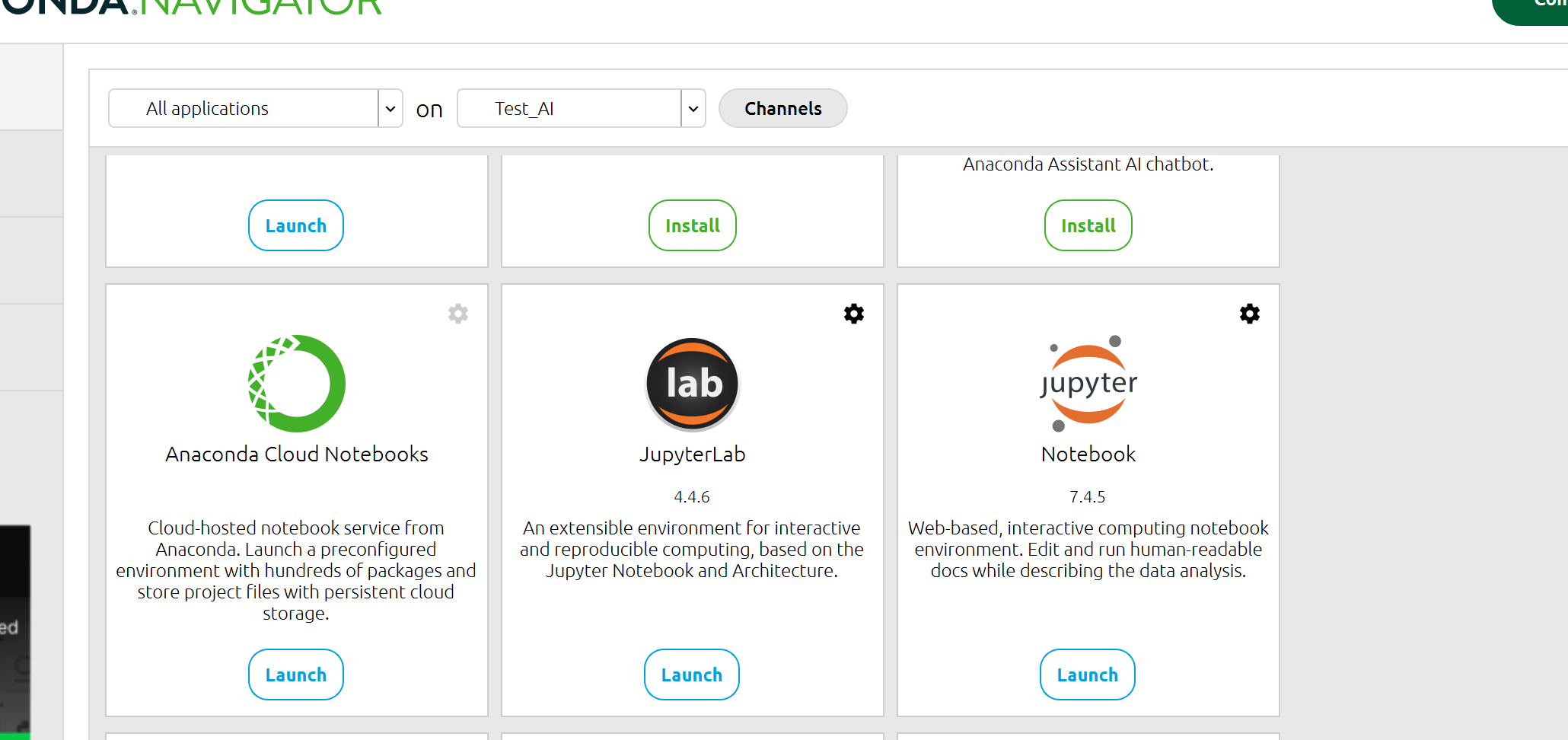Image resolution: width=1568 pixels, height=740 pixels.
Task: Click JupyterLab version 4.4.6
Action: point(692,497)
